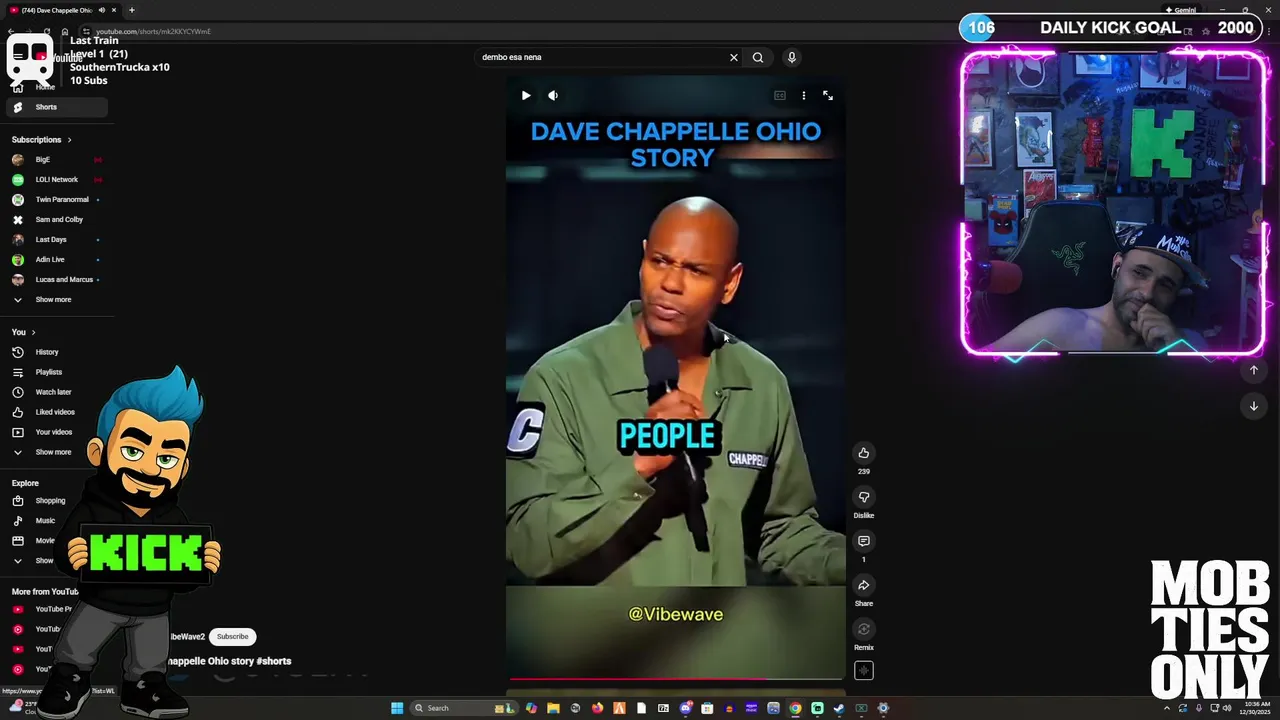
Task: Subscribe to the VibeWave channel
Action: [232, 636]
